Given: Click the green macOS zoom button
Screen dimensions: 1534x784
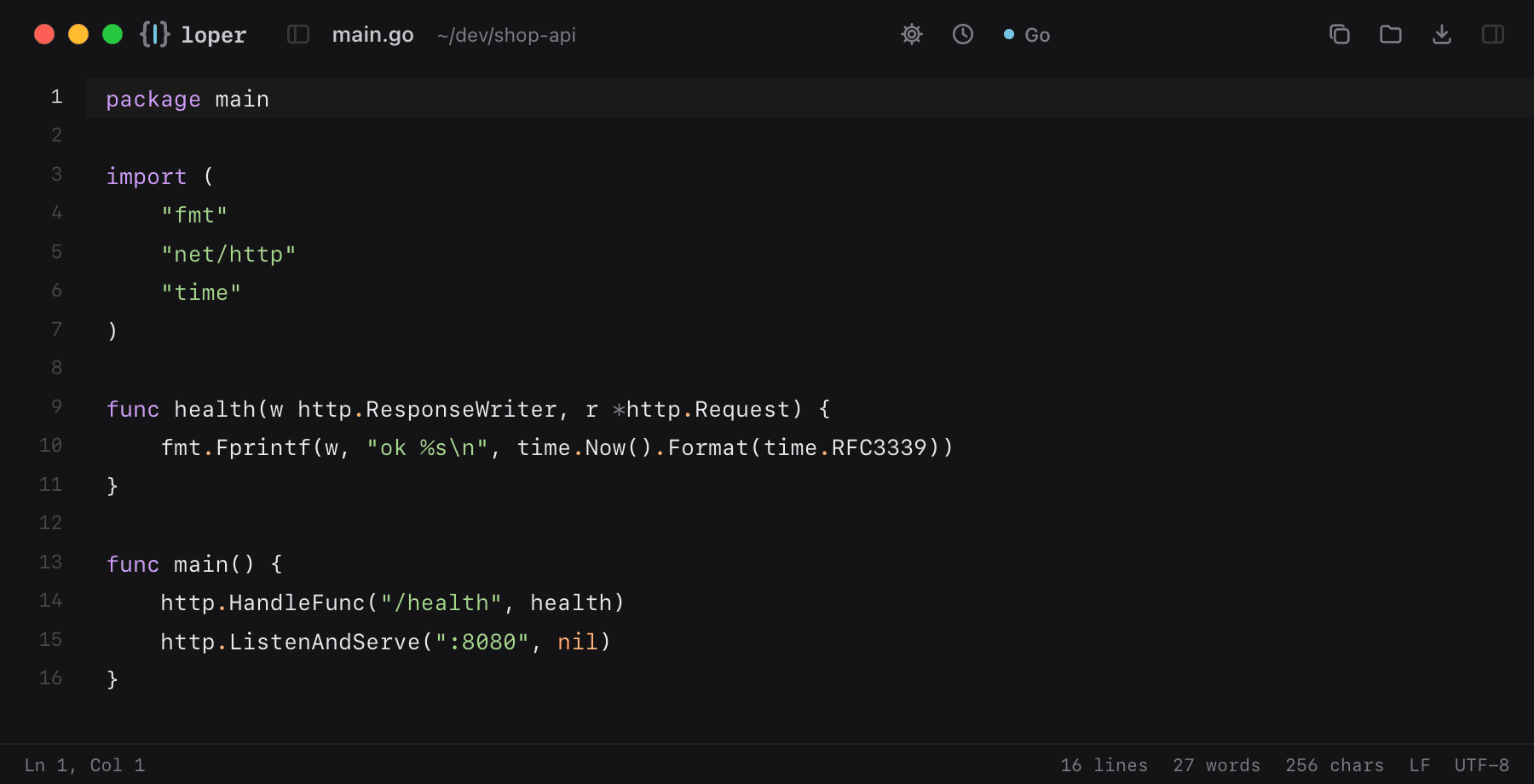Looking at the screenshot, I should (x=112, y=34).
